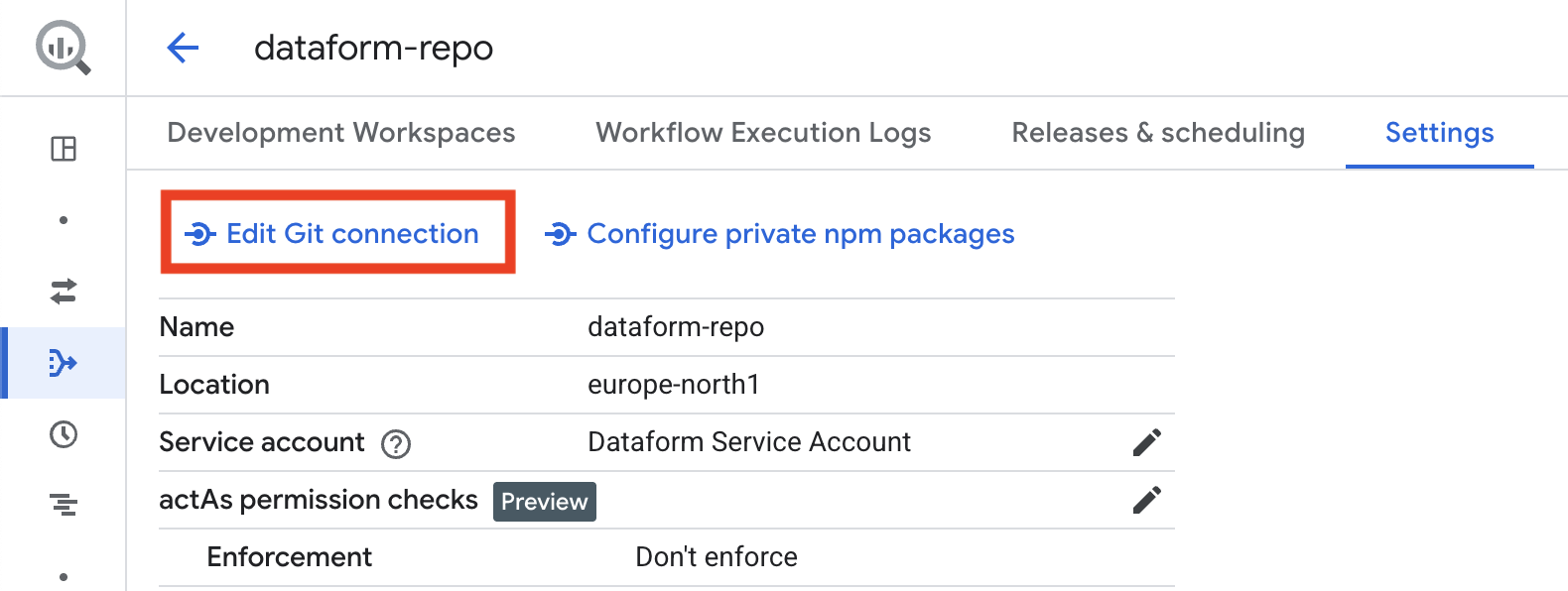Select the Name row label
The image size is (1568, 591).
coord(196,327)
